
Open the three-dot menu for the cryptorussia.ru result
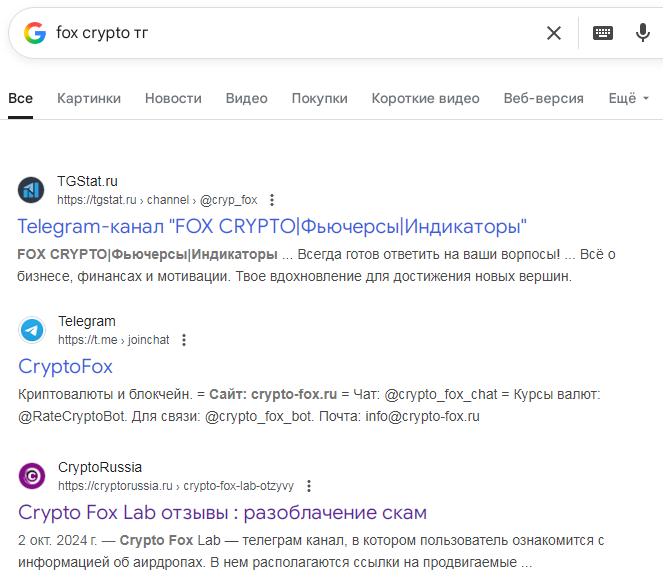(309, 486)
